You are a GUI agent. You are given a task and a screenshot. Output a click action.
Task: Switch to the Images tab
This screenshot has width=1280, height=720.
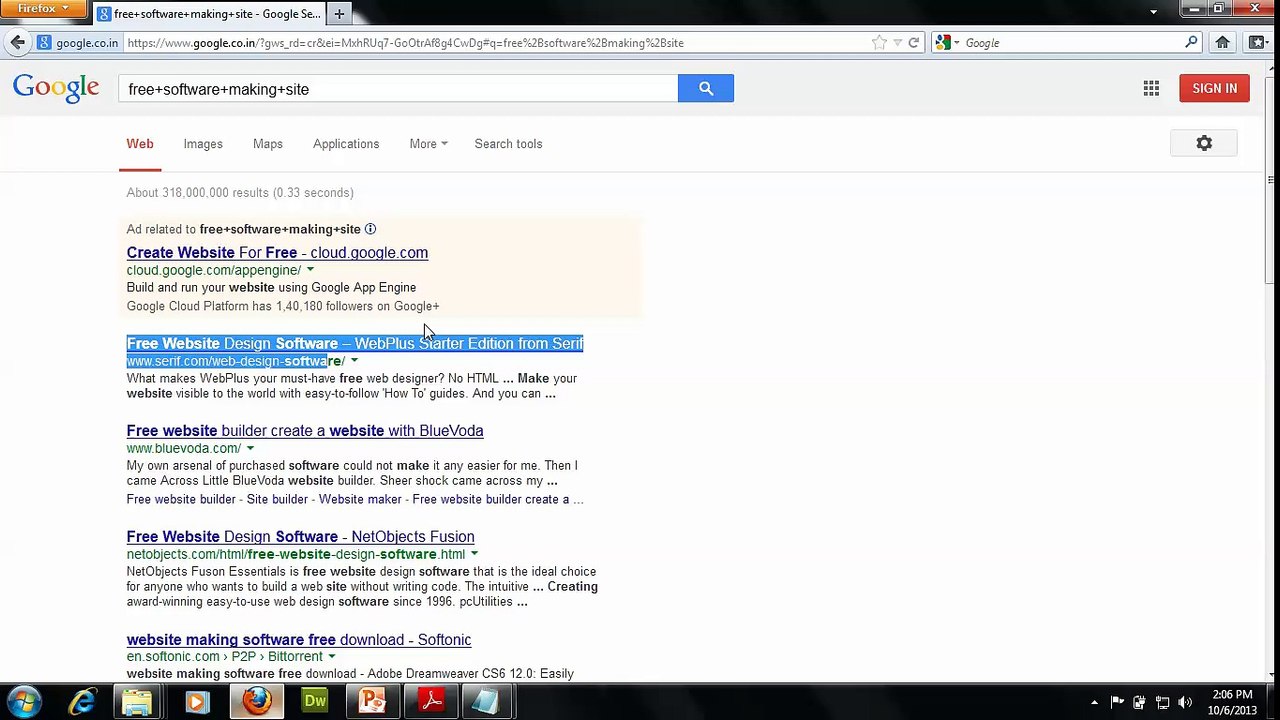click(203, 144)
